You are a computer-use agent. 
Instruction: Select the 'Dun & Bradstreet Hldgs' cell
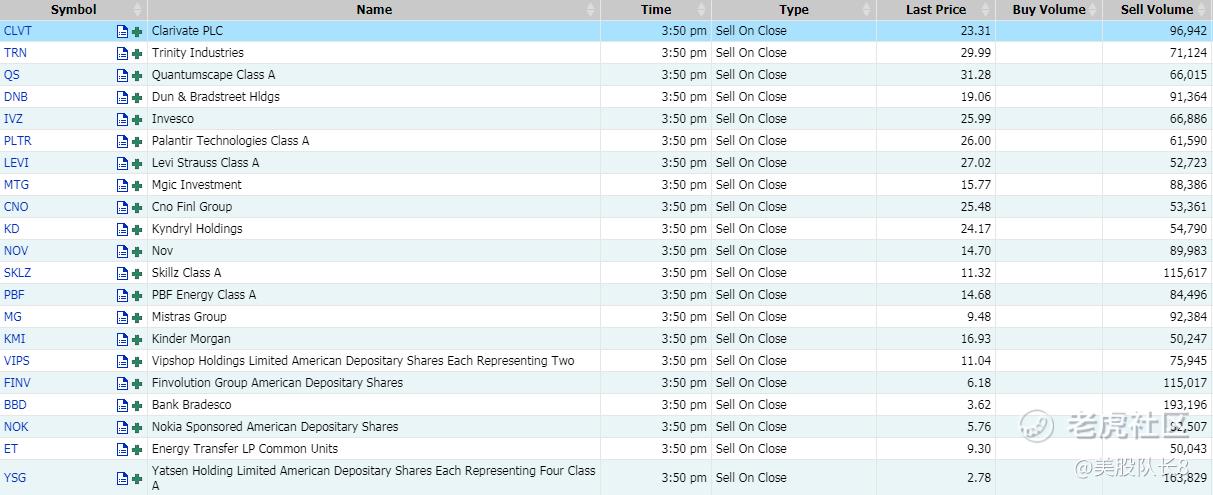pos(374,97)
